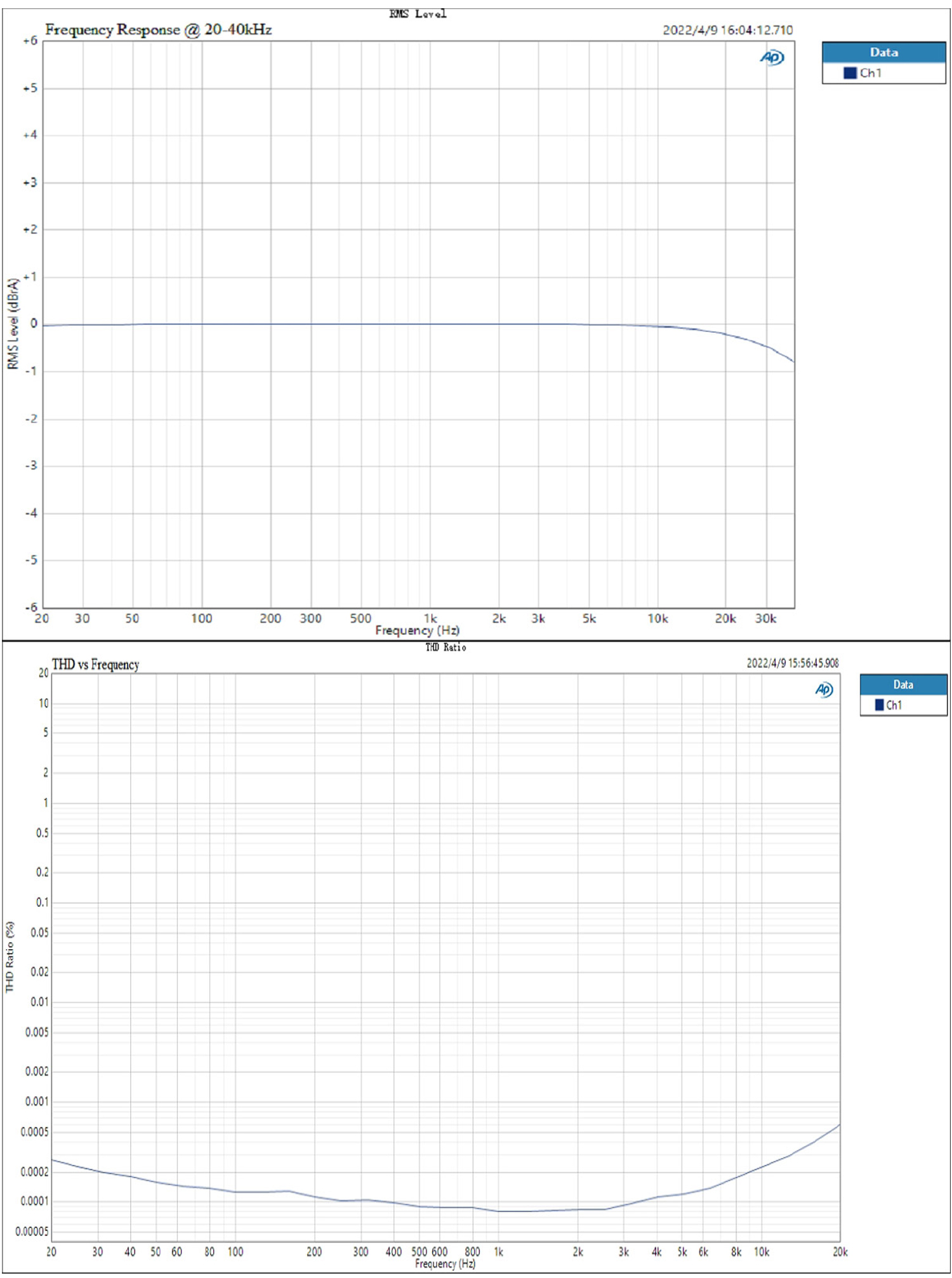The image size is (952, 1278).
Task: Click the 'THD vs Frequency' title
Action: [x=95, y=664]
